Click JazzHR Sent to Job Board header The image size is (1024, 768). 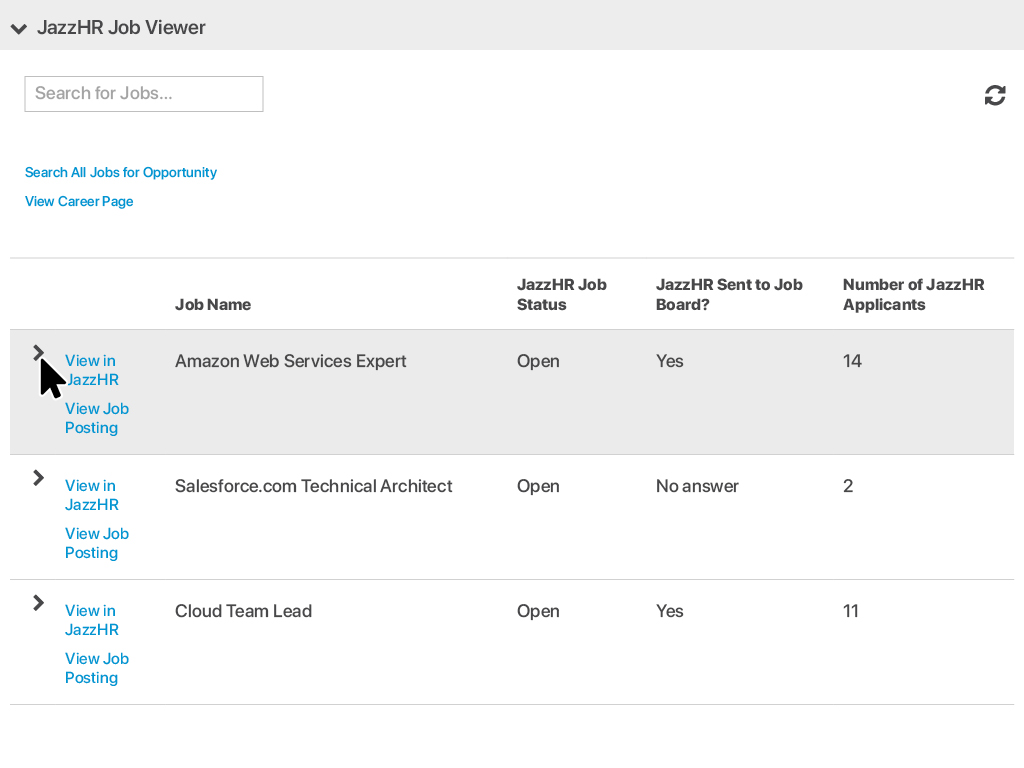[729, 295]
